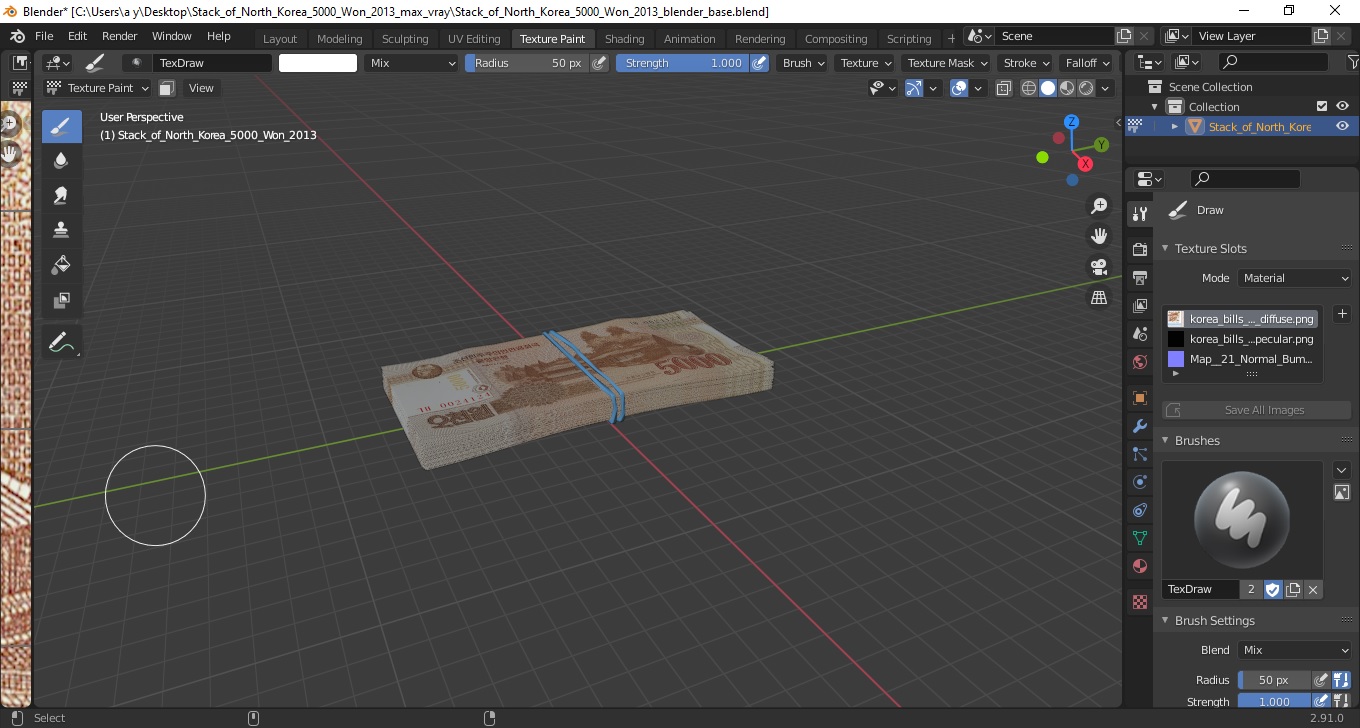Open the Render menu
Screen dimensions: 1360x728
click(119, 36)
